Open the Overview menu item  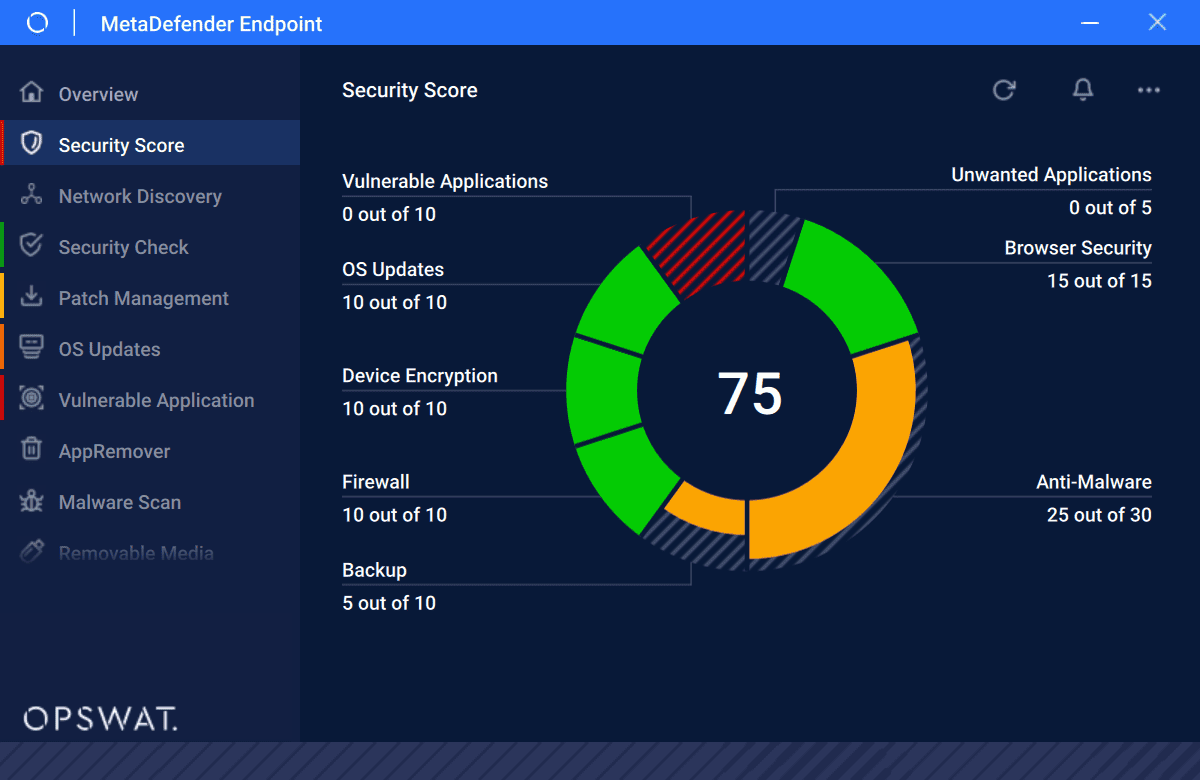[150, 94]
